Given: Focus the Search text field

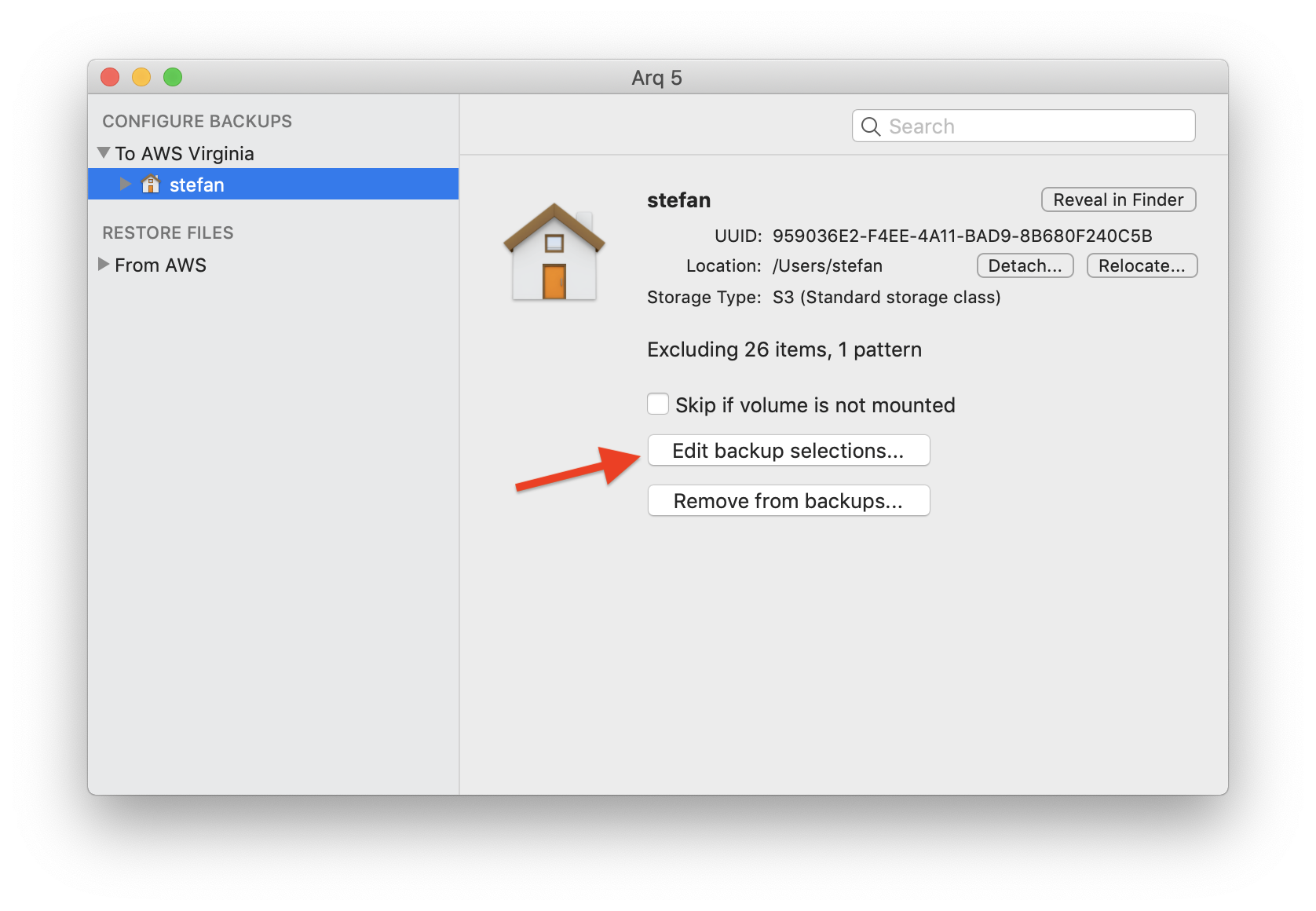Looking at the screenshot, I should pos(1036,126).
